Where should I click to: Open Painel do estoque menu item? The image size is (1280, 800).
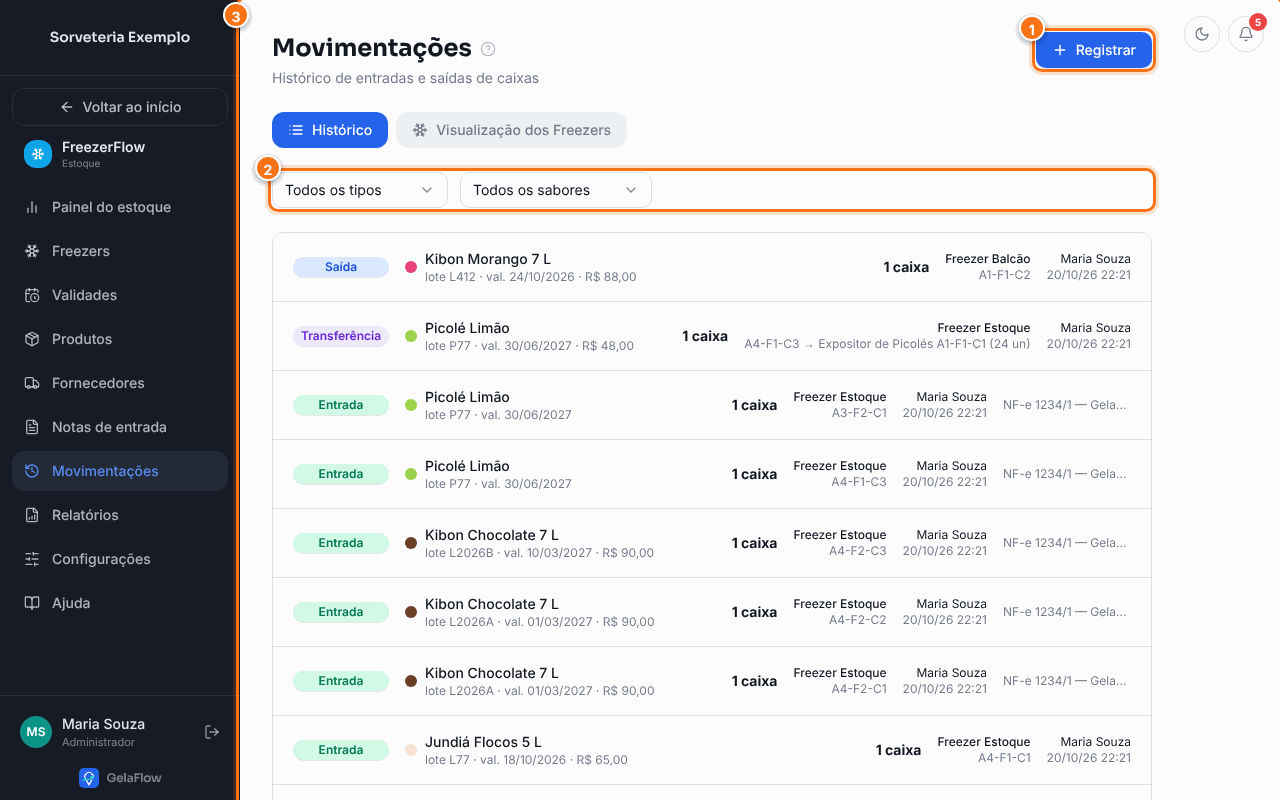(120, 207)
